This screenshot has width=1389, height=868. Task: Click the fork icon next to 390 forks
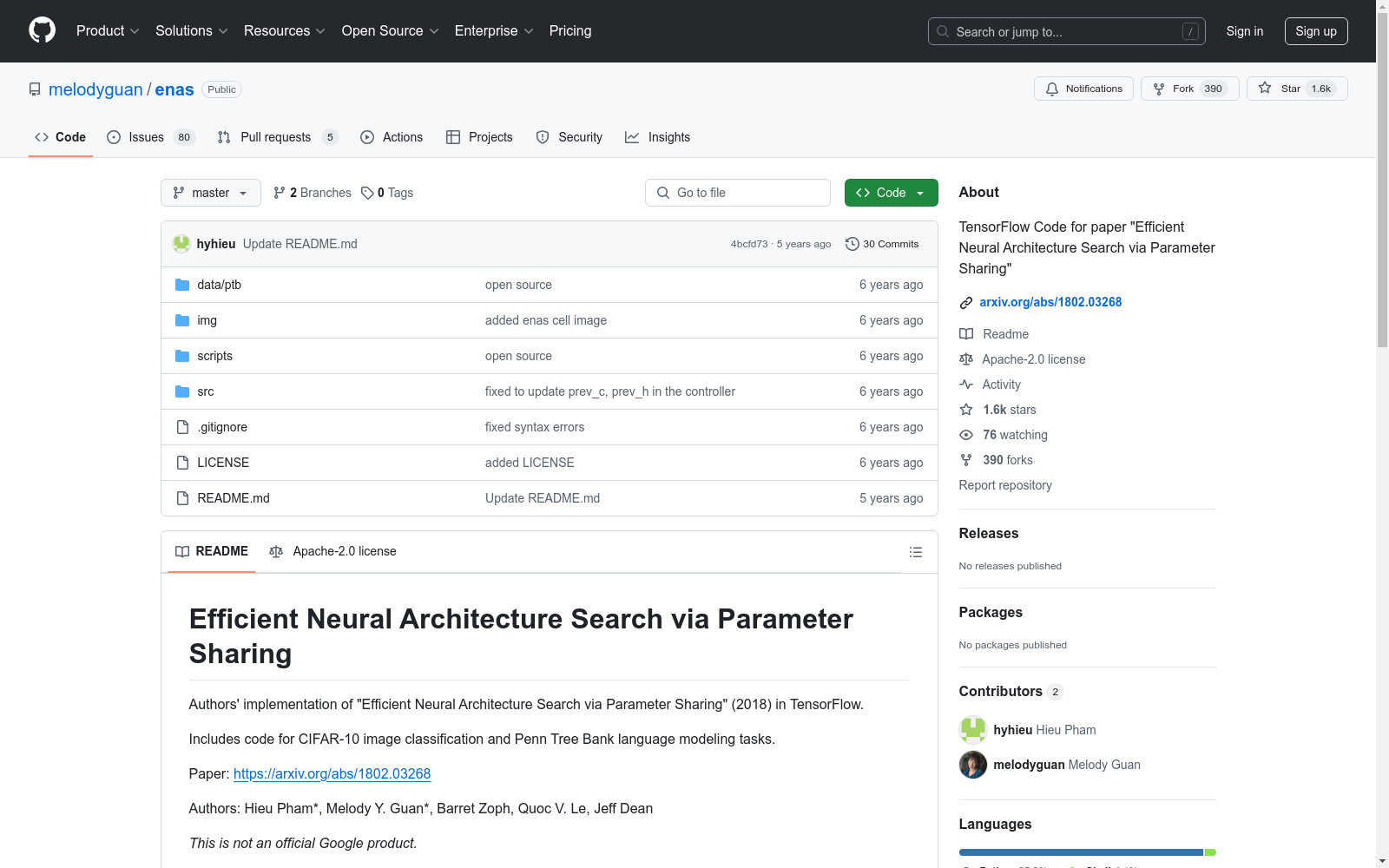click(966, 460)
